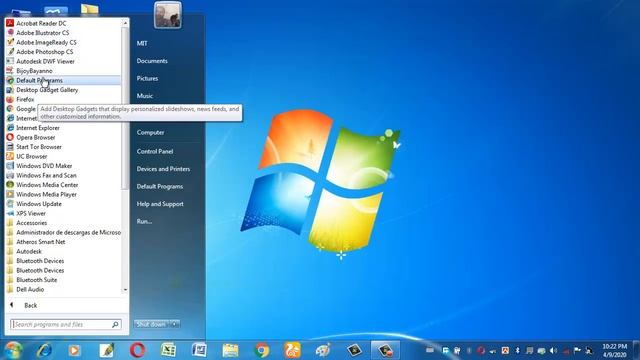Click the Windows Start orb
This screenshot has width=640, height=360.
point(13,350)
